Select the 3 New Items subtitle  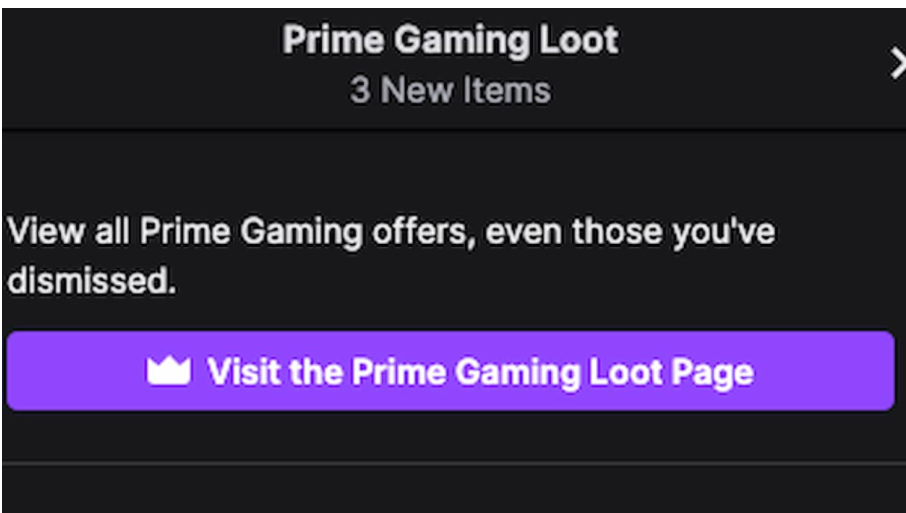[450, 91]
